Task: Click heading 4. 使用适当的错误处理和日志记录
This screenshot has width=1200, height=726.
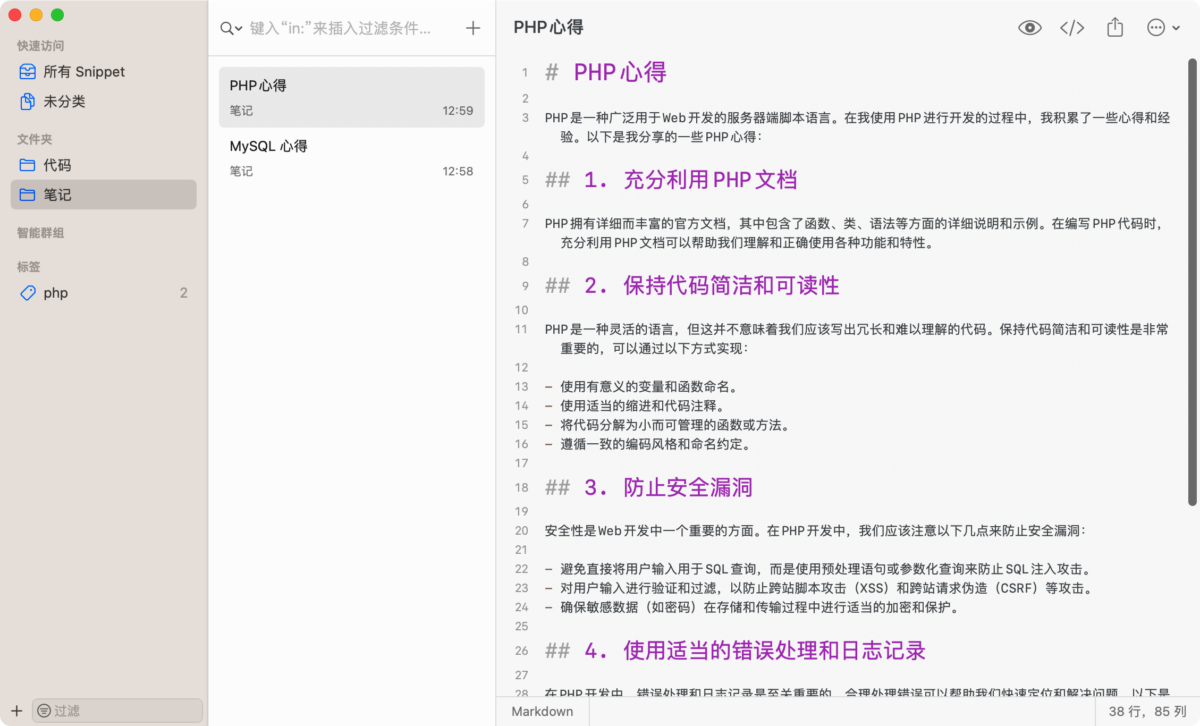Action: pyautogui.click(x=735, y=651)
